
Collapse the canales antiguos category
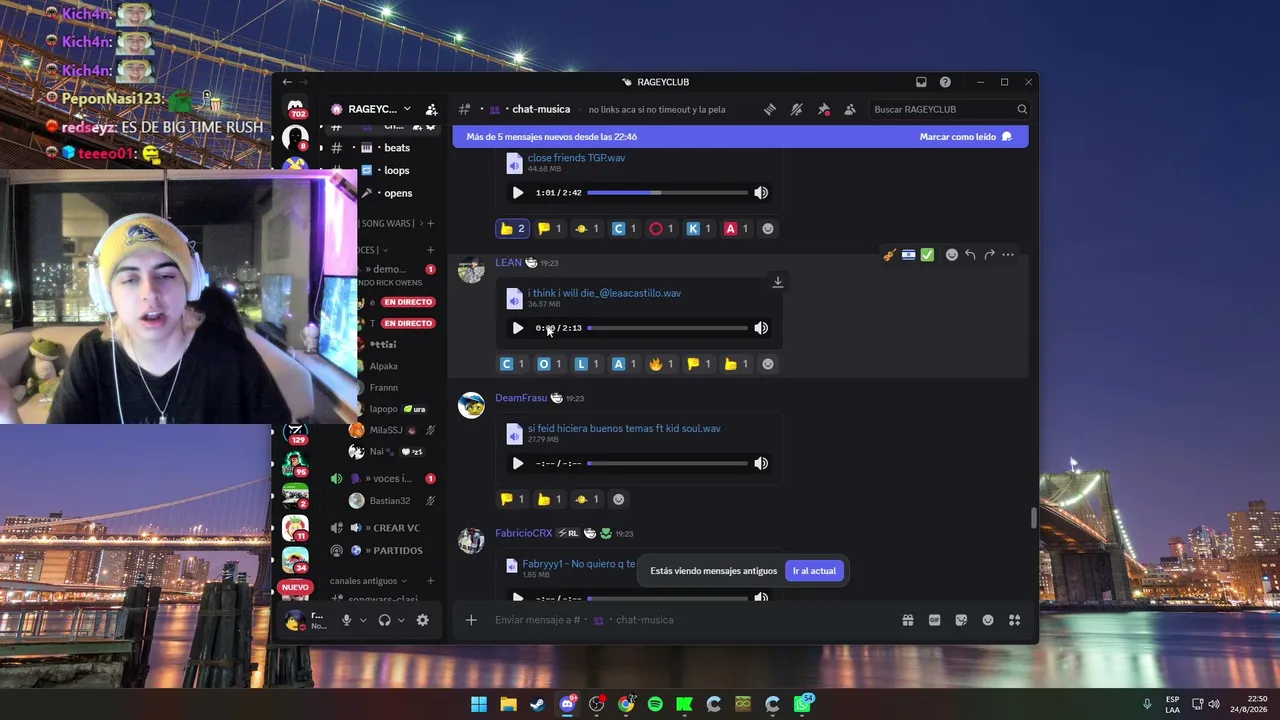point(368,581)
